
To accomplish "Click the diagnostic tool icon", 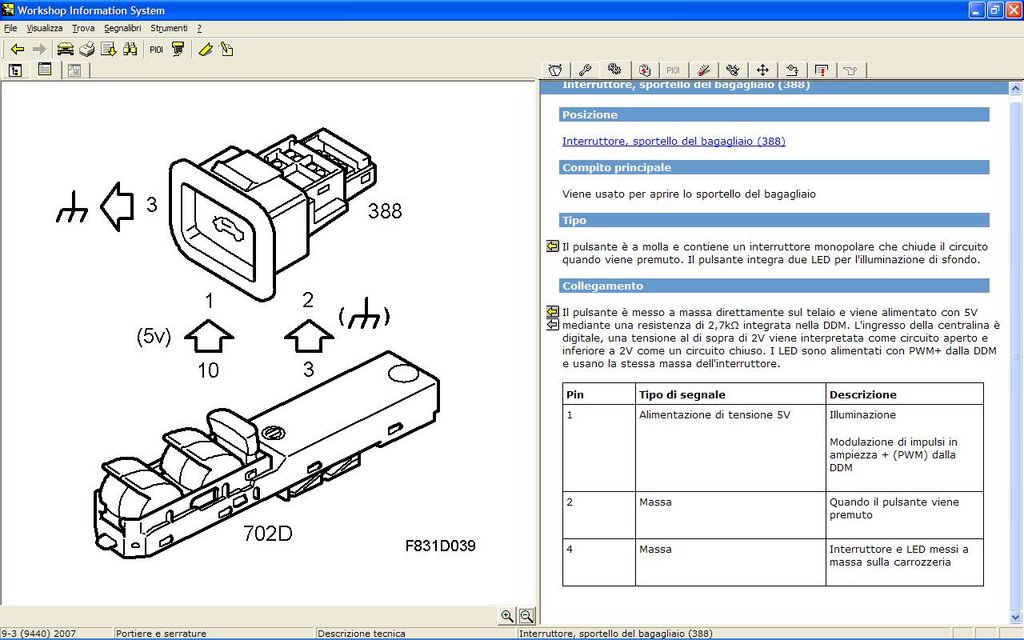I will pos(178,49).
